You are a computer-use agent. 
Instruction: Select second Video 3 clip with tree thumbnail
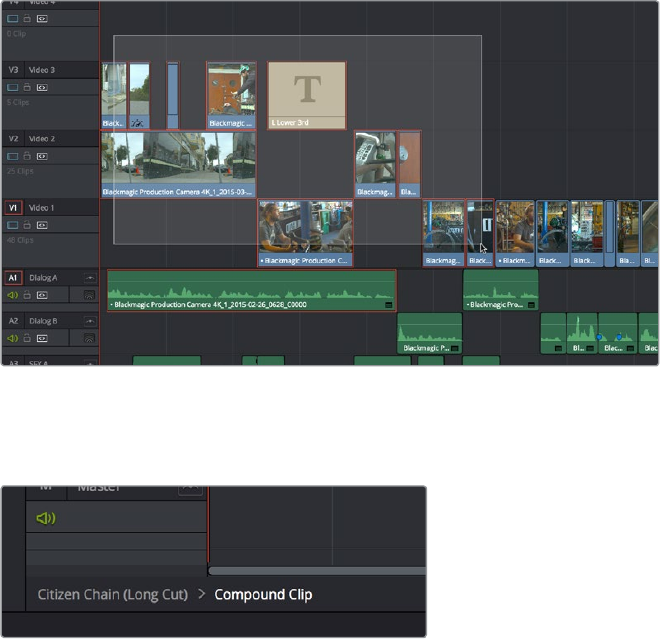(139, 95)
